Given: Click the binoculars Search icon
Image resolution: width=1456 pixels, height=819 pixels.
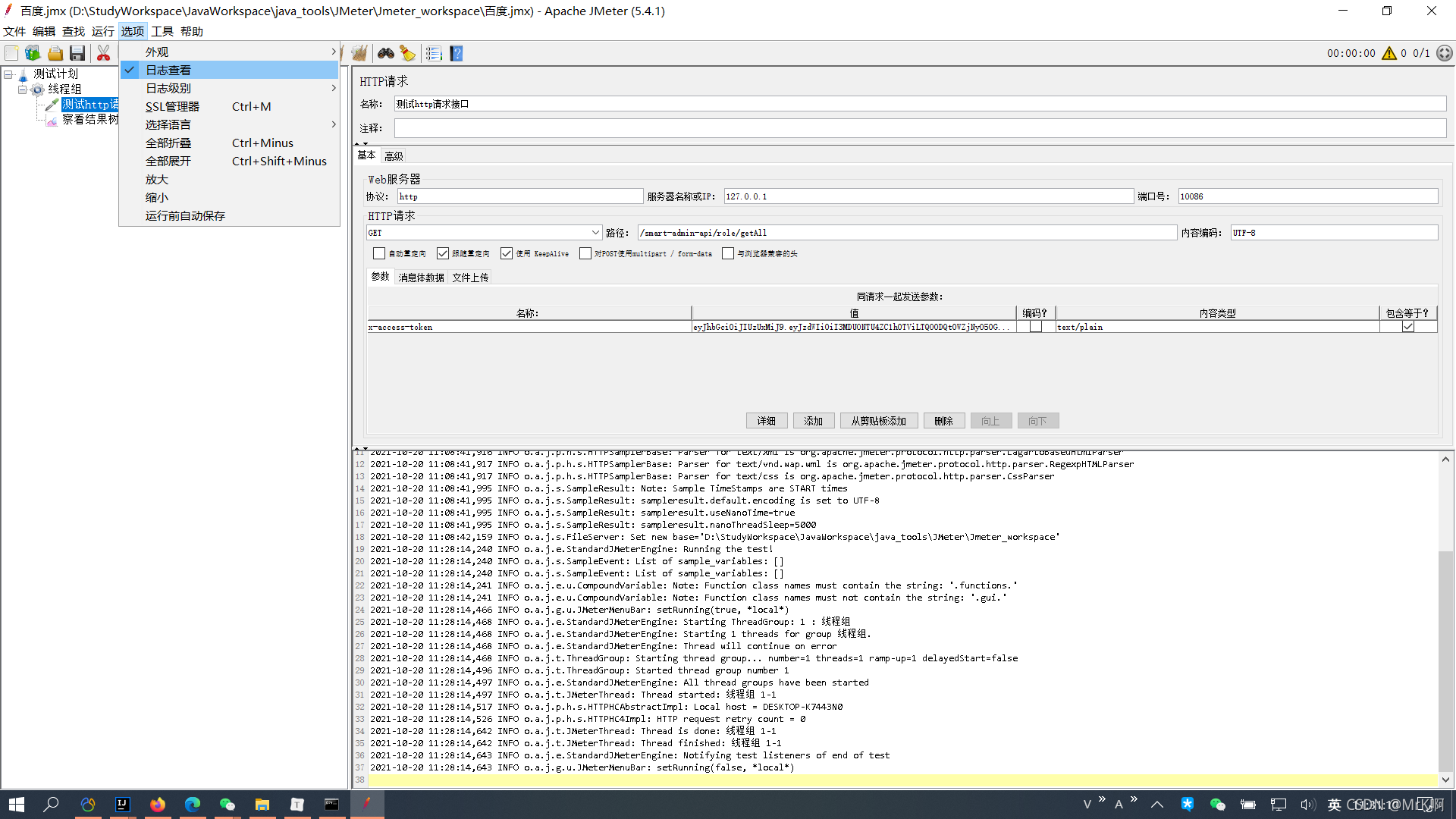Looking at the screenshot, I should point(386,53).
